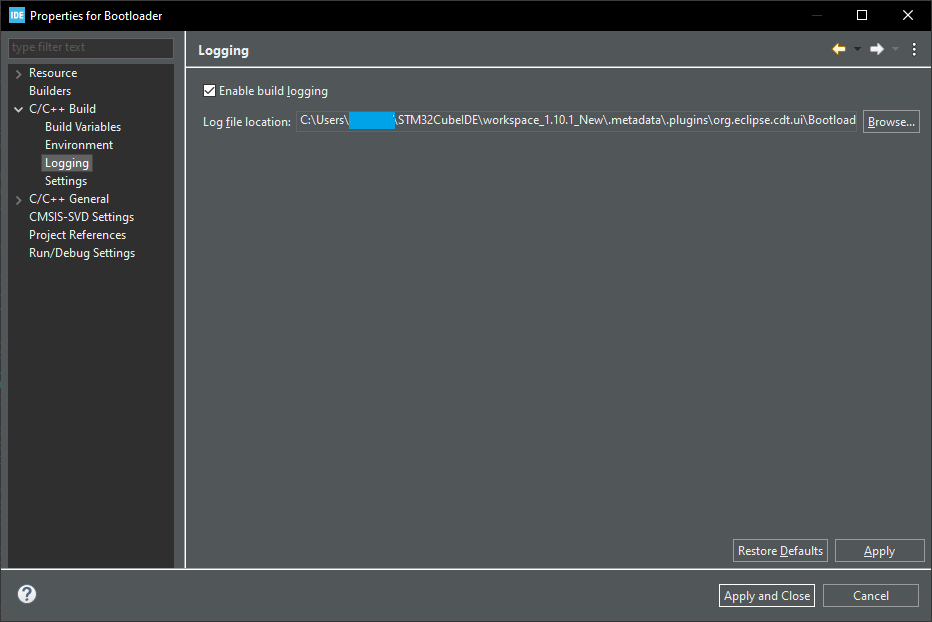932x622 pixels.
Task: Open the Environment properties page
Action: coord(78,144)
